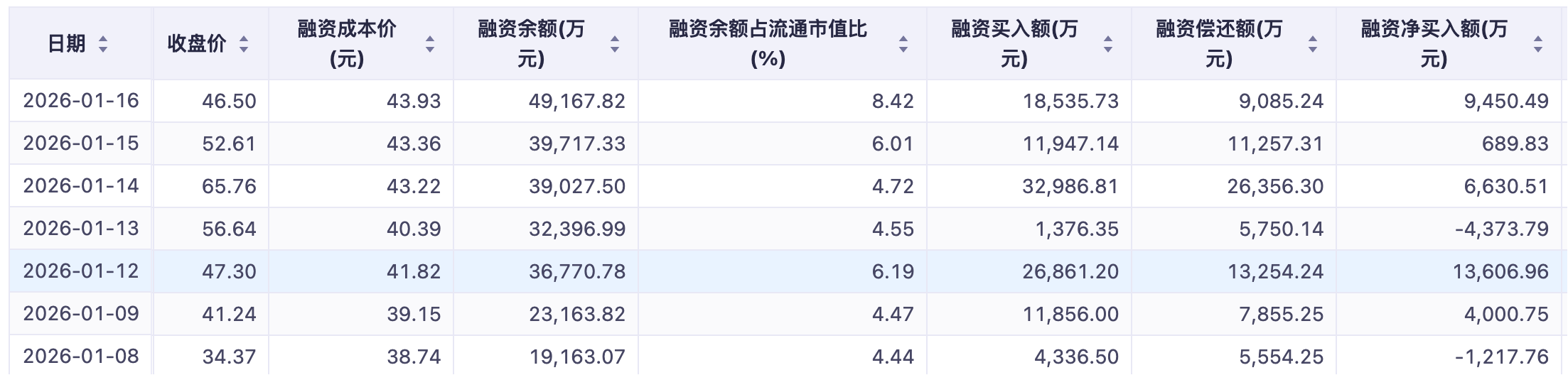Select the 2026-01-13 date cell
This screenshot has width=1568, height=375.
[x=81, y=229]
